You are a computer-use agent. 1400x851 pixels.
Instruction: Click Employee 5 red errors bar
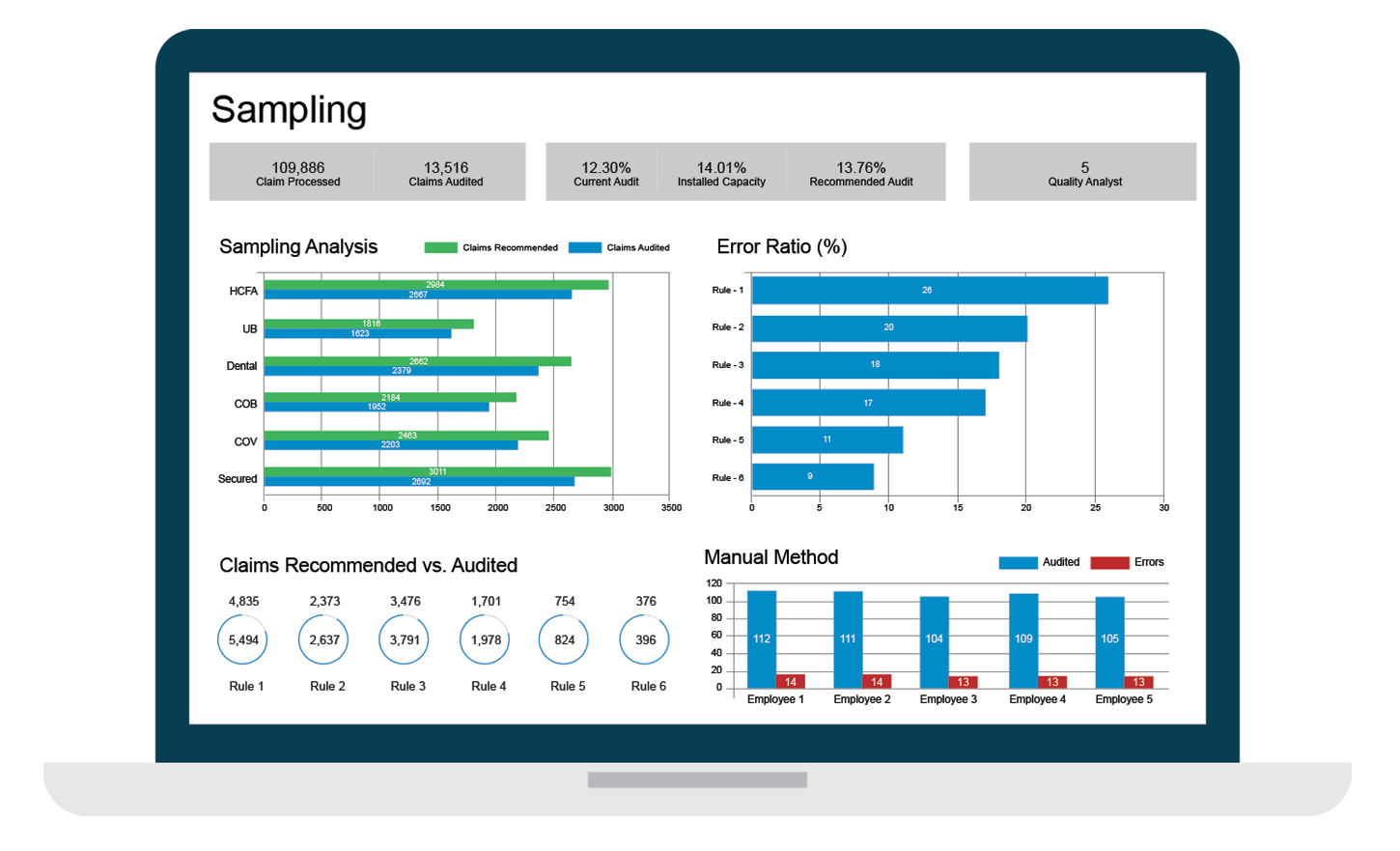(x=1139, y=682)
